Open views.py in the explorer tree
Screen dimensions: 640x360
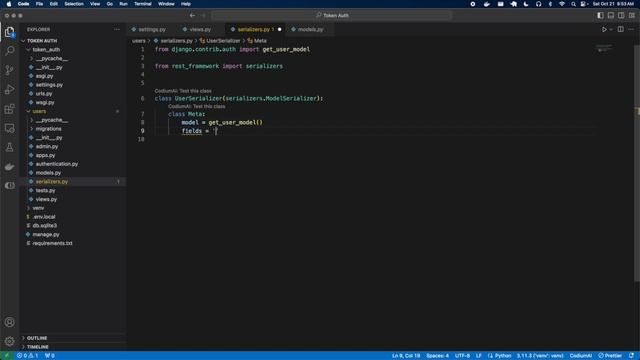(x=46, y=199)
